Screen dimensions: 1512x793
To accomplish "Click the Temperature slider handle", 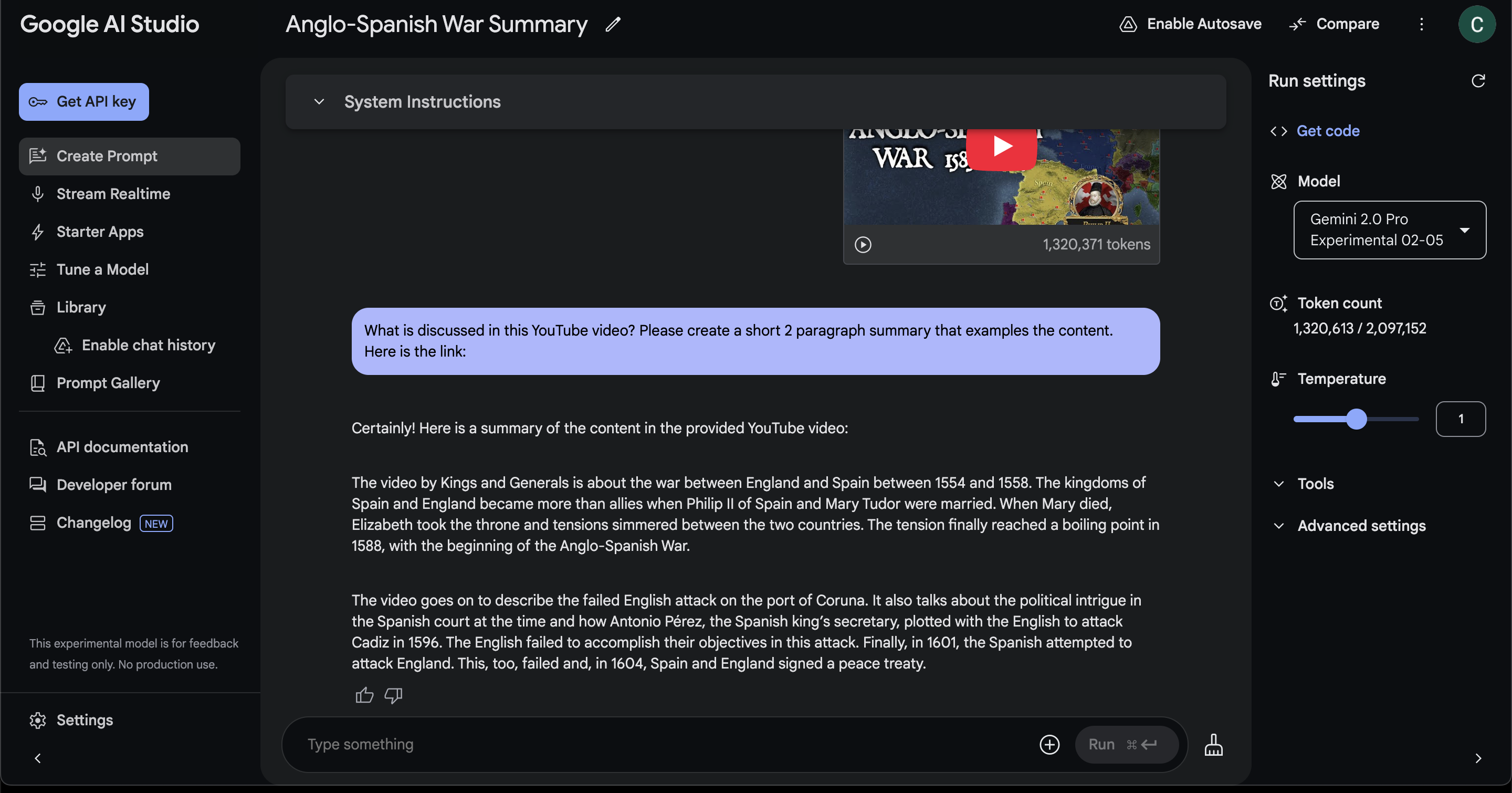I will coord(1356,419).
